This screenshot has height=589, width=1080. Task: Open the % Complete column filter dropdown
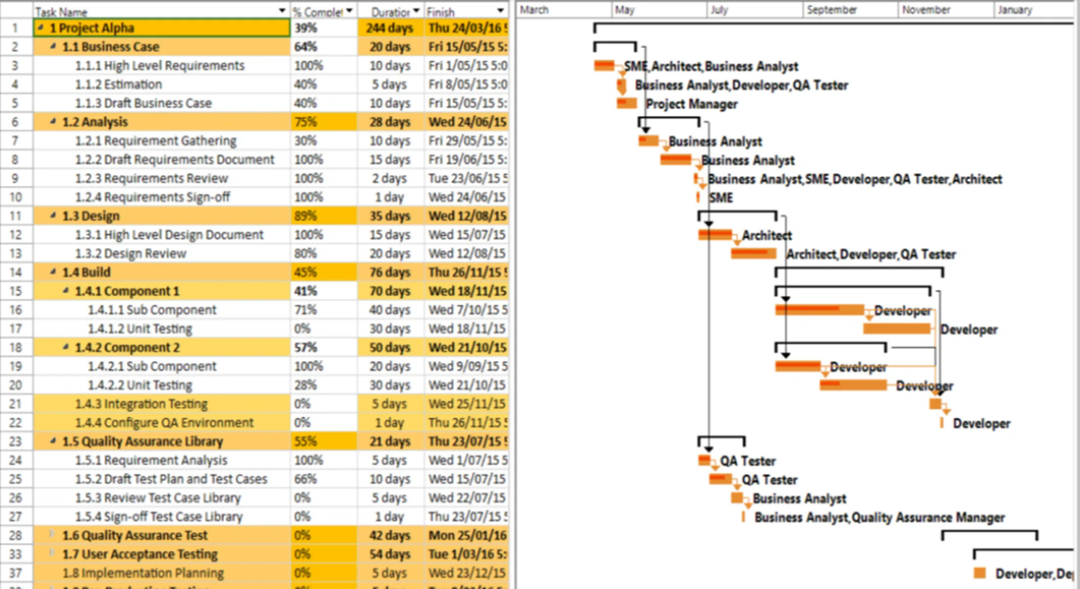pyautogui.click(x=349, y=11)
